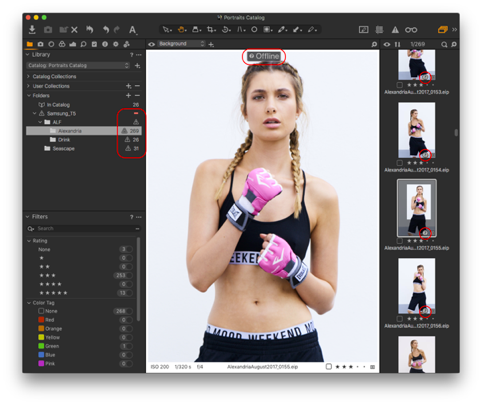482x405 pixels.
Task: Add a new layer with plus icon
Action: (x=211, y=44)
